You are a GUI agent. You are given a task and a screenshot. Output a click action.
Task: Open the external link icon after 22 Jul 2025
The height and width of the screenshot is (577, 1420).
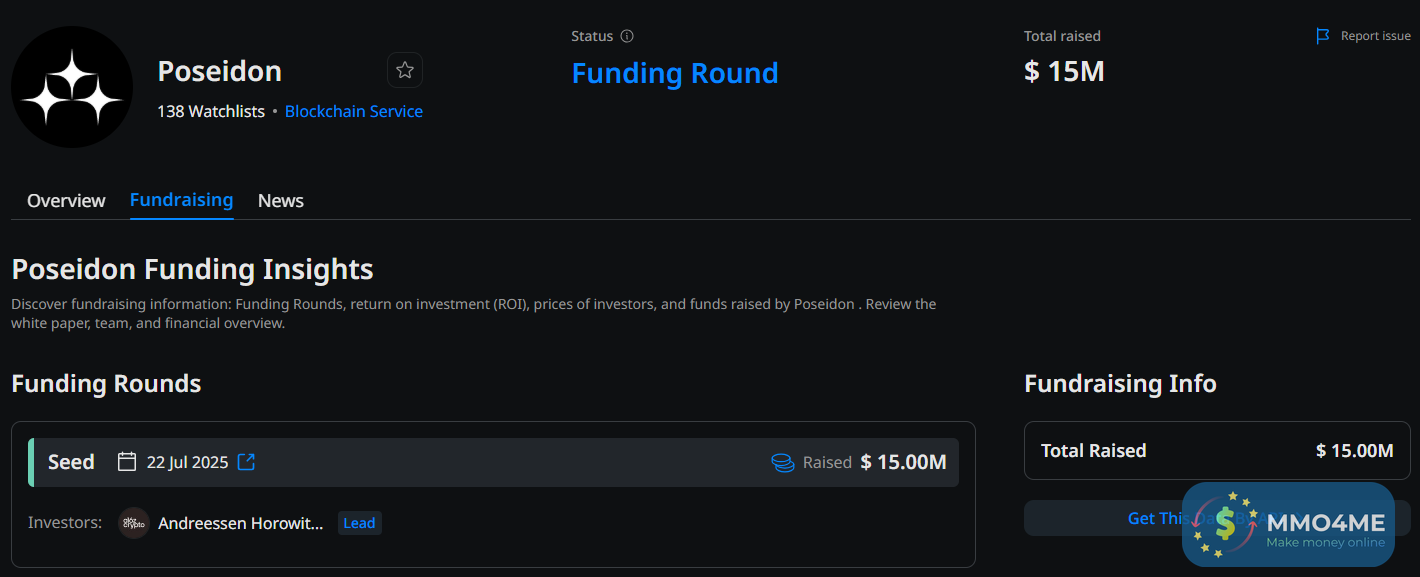[246, 462]
